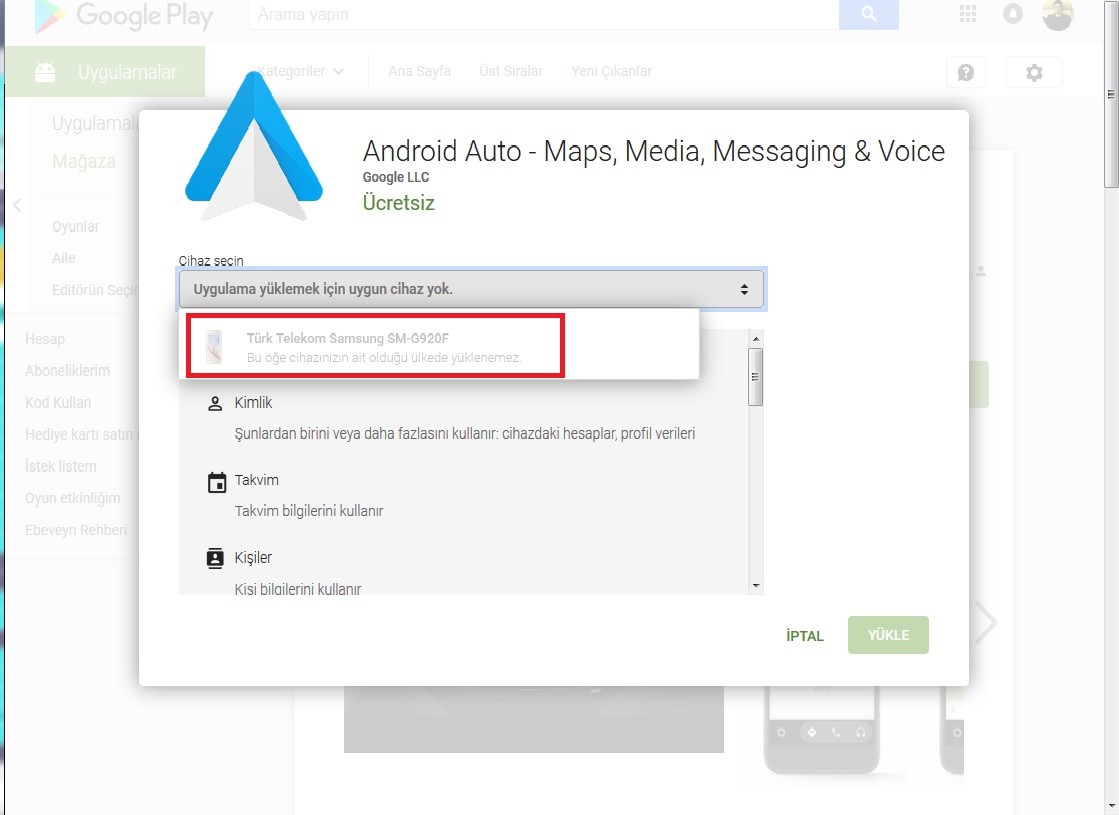The width and height of the screenshot is (1119, 815).
Task: Collapse the sidebar with left chevron
Action: (17, 206)
